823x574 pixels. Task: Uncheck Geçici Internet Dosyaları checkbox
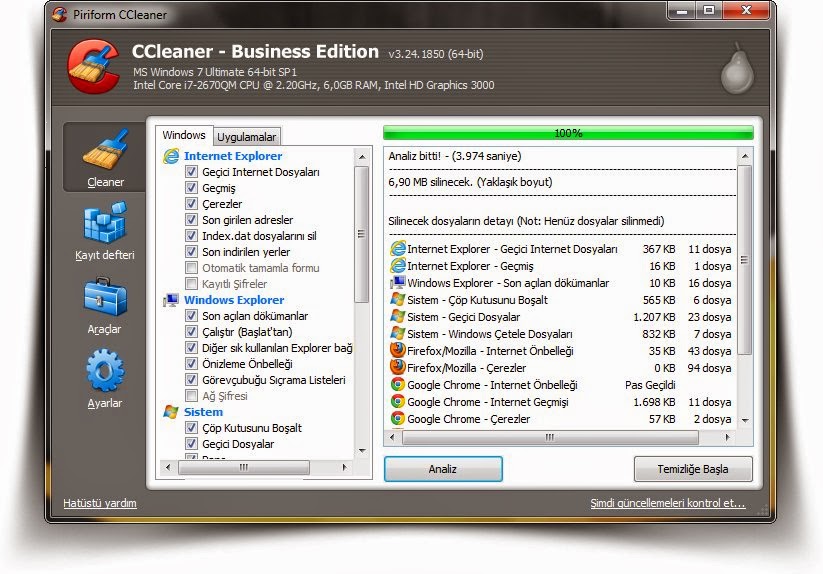(x=192, y=172)
